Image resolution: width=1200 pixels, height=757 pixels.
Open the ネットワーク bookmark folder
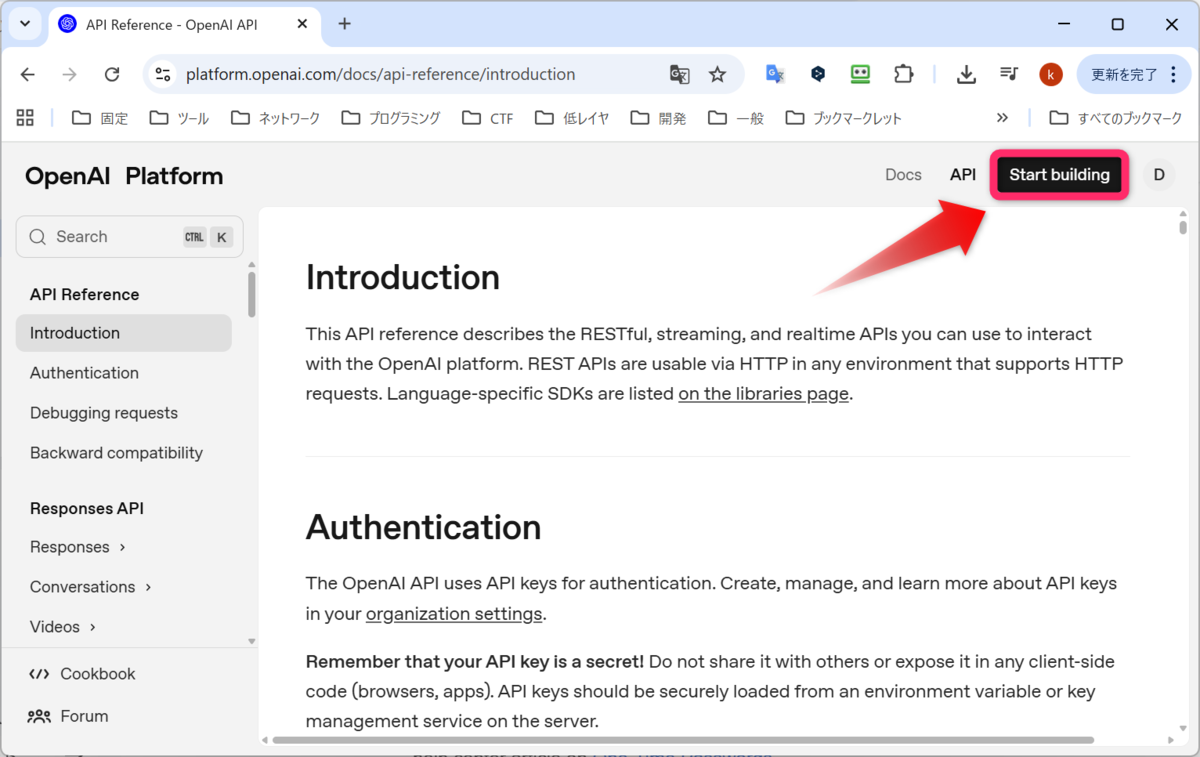pos(275,118)
